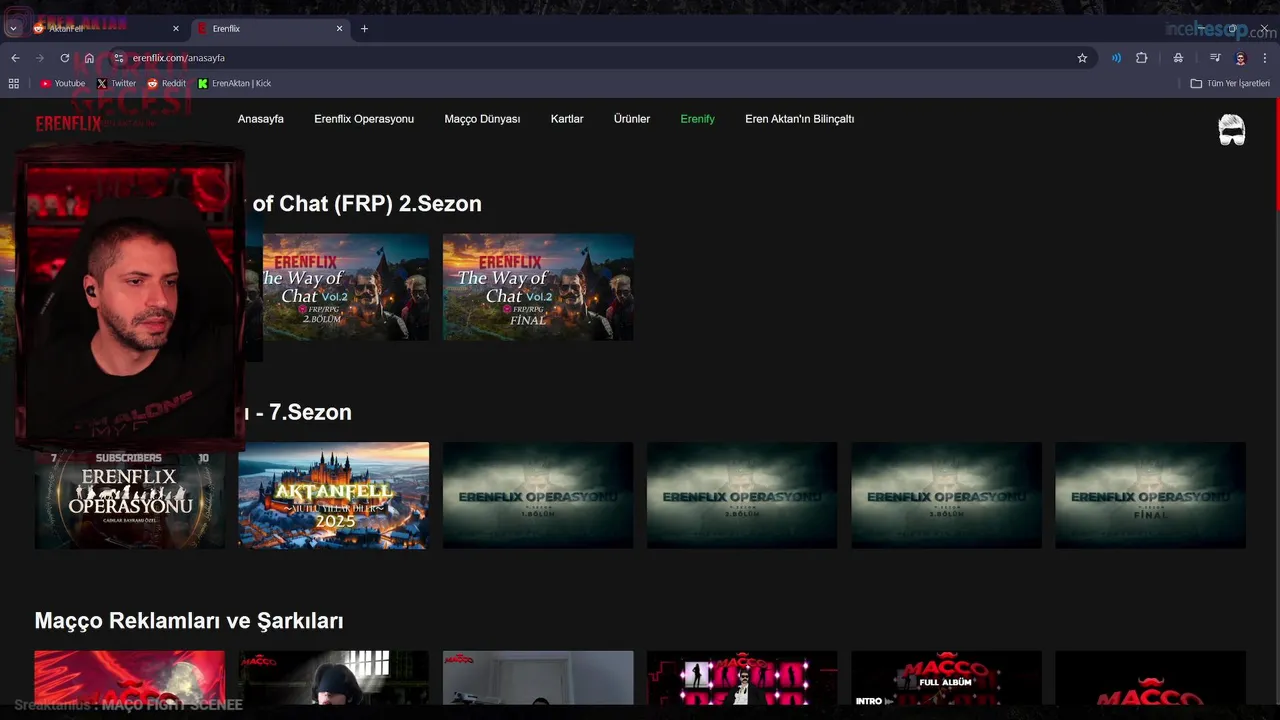Play Erenflix Operasyonu 2.Bölüm thumbnail
This screenshot has width=1280, height=720.
pyautogui.click(x=742, y=495)
